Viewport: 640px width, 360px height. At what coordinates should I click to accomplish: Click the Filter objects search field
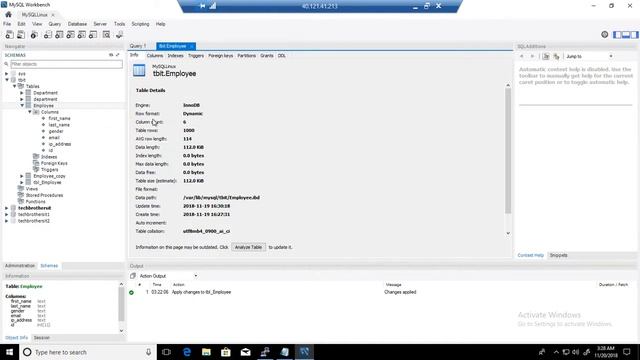[x=66, y=64]
